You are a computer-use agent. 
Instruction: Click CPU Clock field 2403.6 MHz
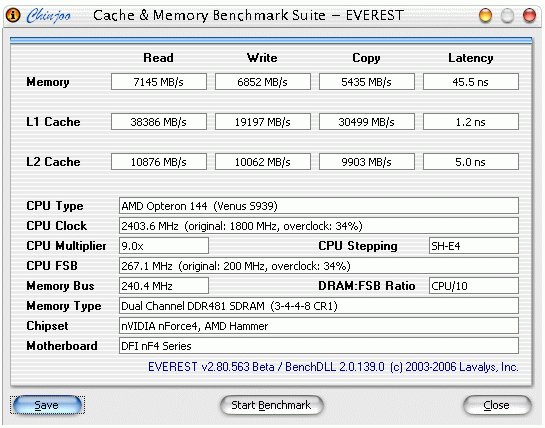tap(319, 226)
